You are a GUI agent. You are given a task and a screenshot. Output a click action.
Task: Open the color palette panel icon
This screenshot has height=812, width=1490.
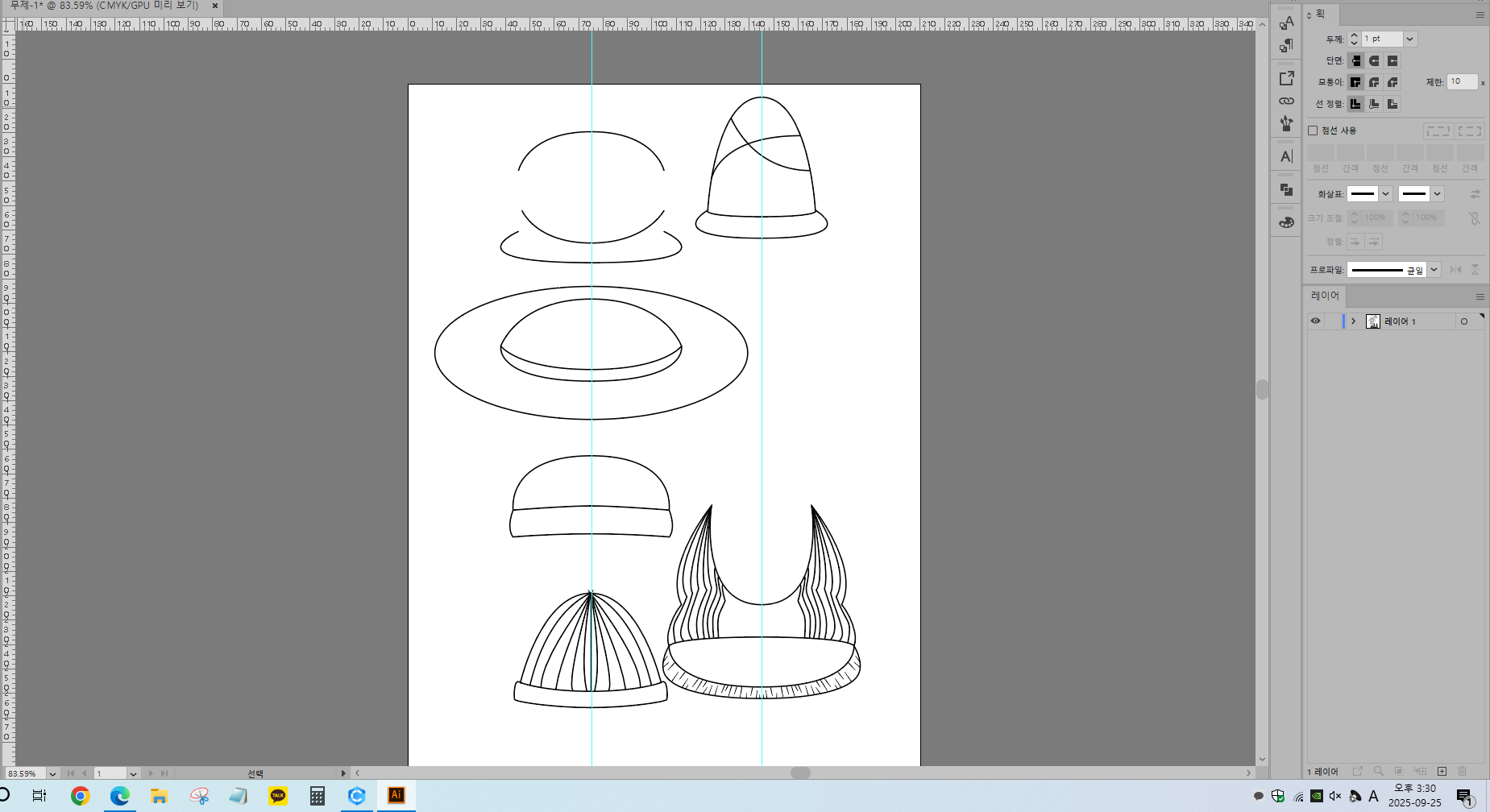tap(1286, 222)
